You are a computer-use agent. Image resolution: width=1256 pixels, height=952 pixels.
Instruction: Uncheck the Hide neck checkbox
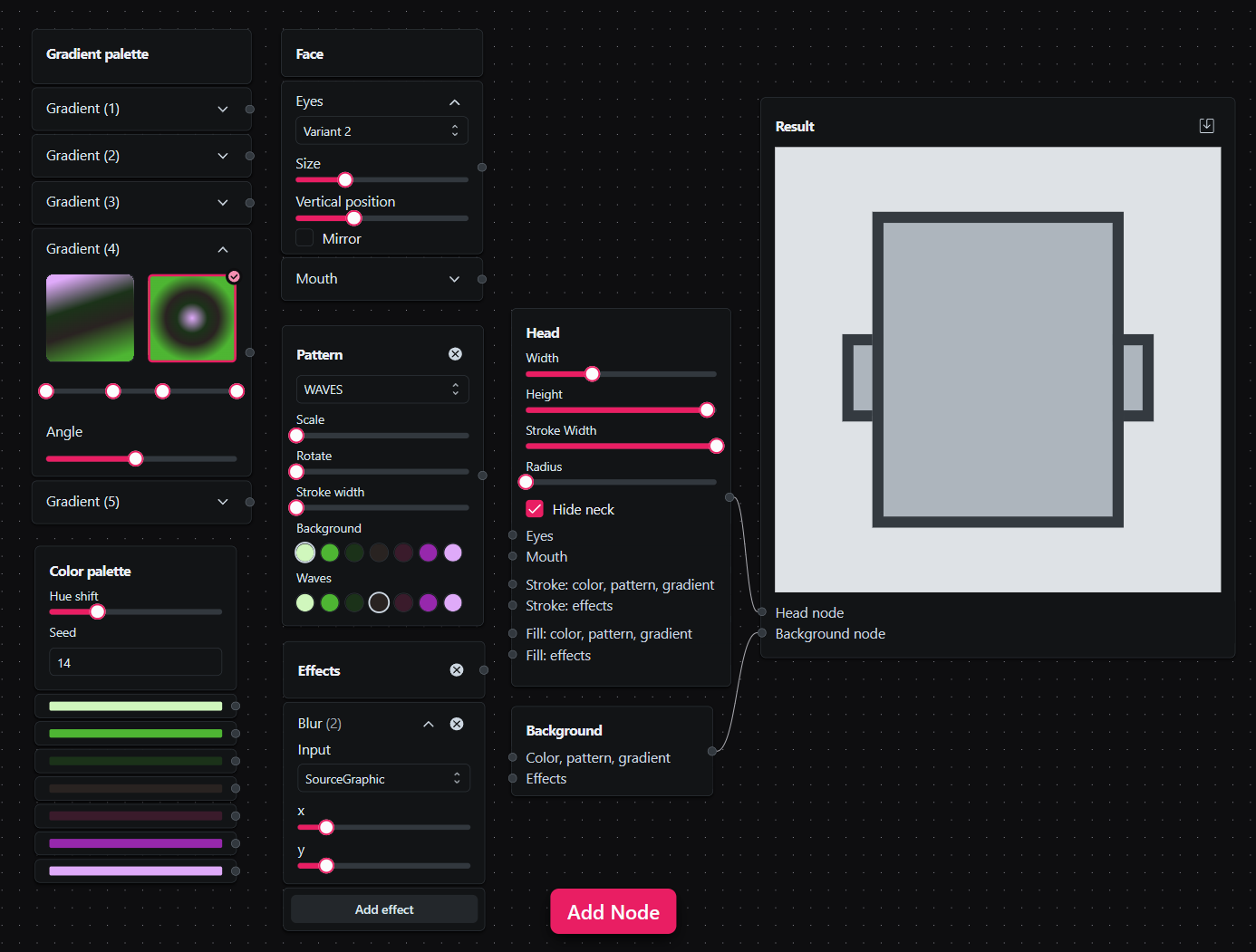535,509
